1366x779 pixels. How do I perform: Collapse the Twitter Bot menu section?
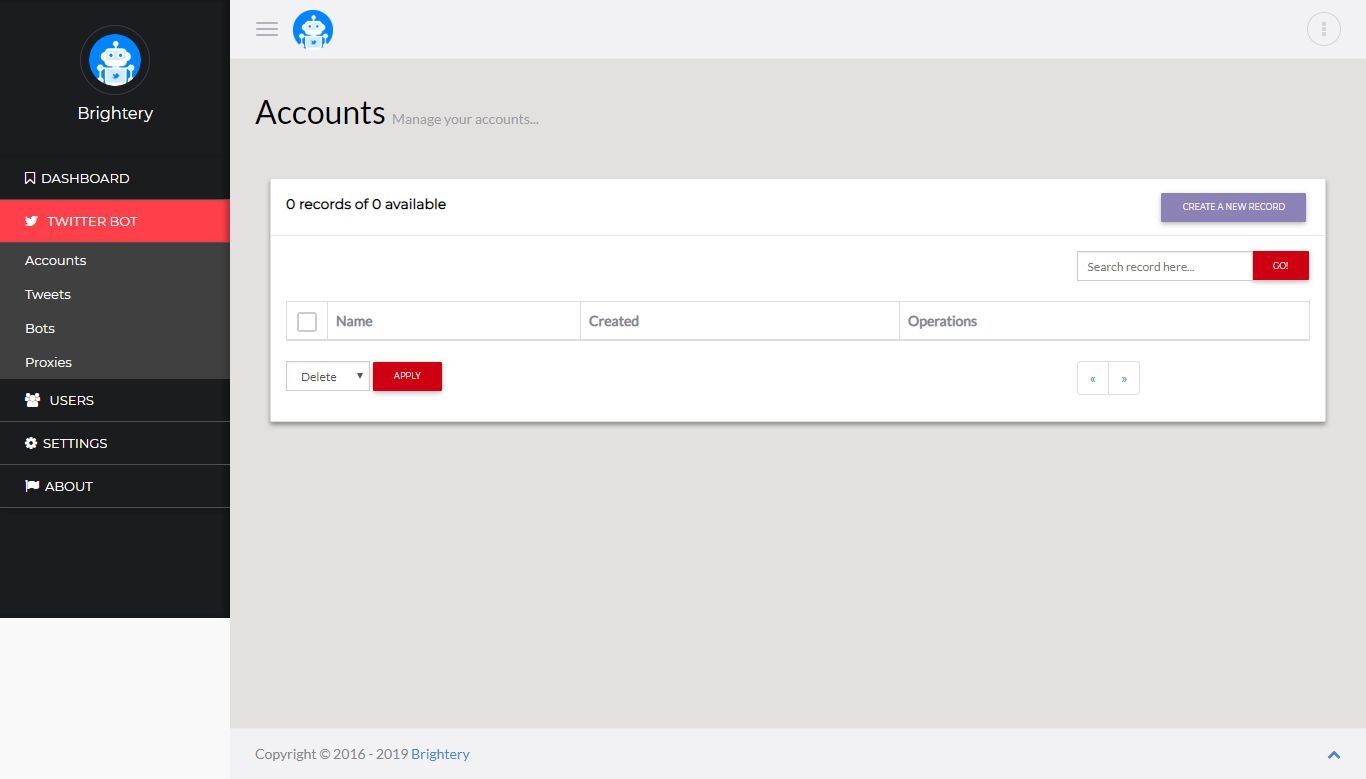point(115,221)
